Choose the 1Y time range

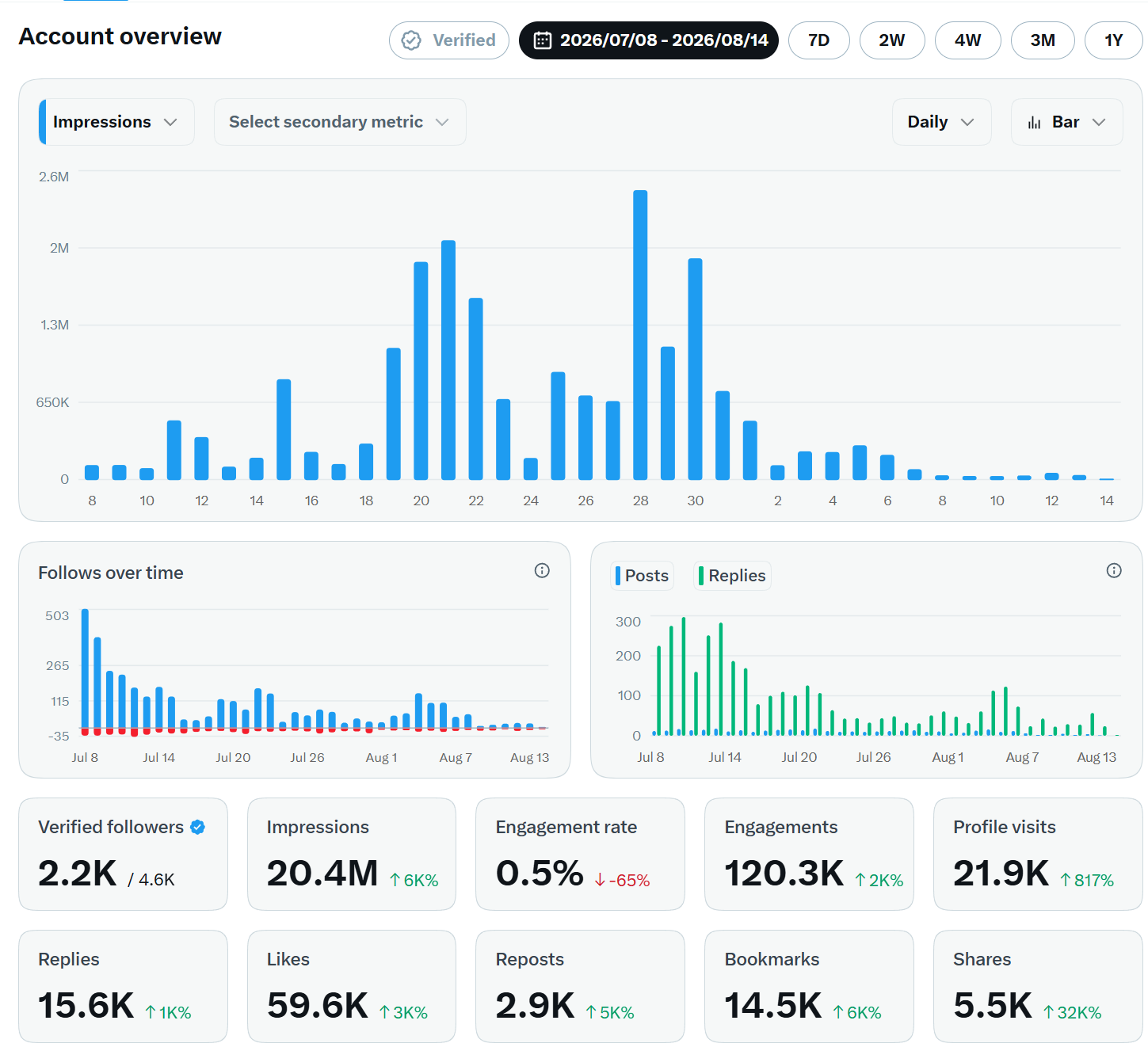pos(1114,40)
